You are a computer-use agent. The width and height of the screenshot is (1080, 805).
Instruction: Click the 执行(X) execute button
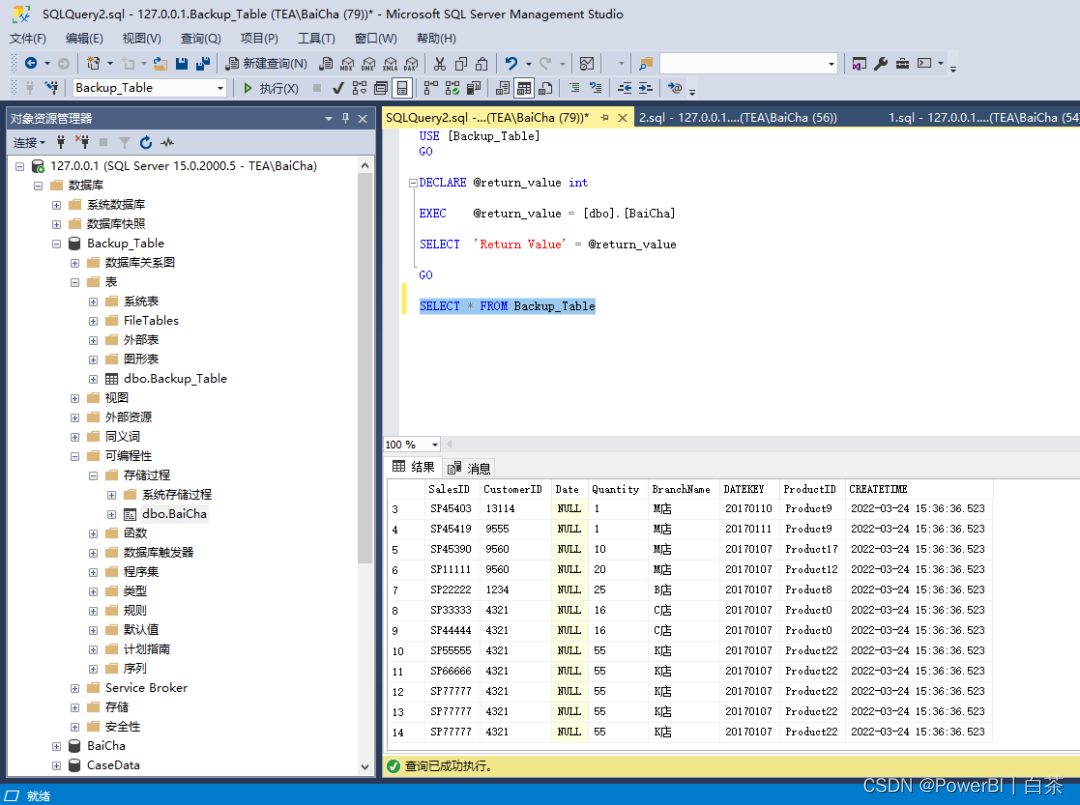pyautogui.click(x=271, y=88)
